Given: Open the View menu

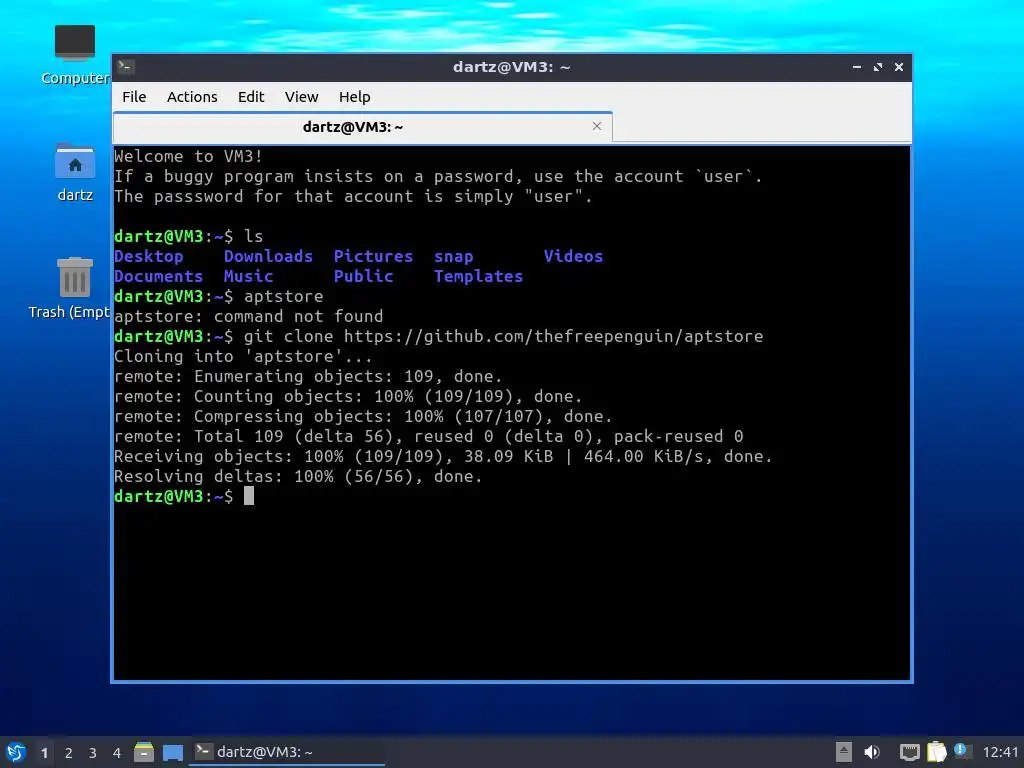Looking at the screenshot, I should 301,97.
